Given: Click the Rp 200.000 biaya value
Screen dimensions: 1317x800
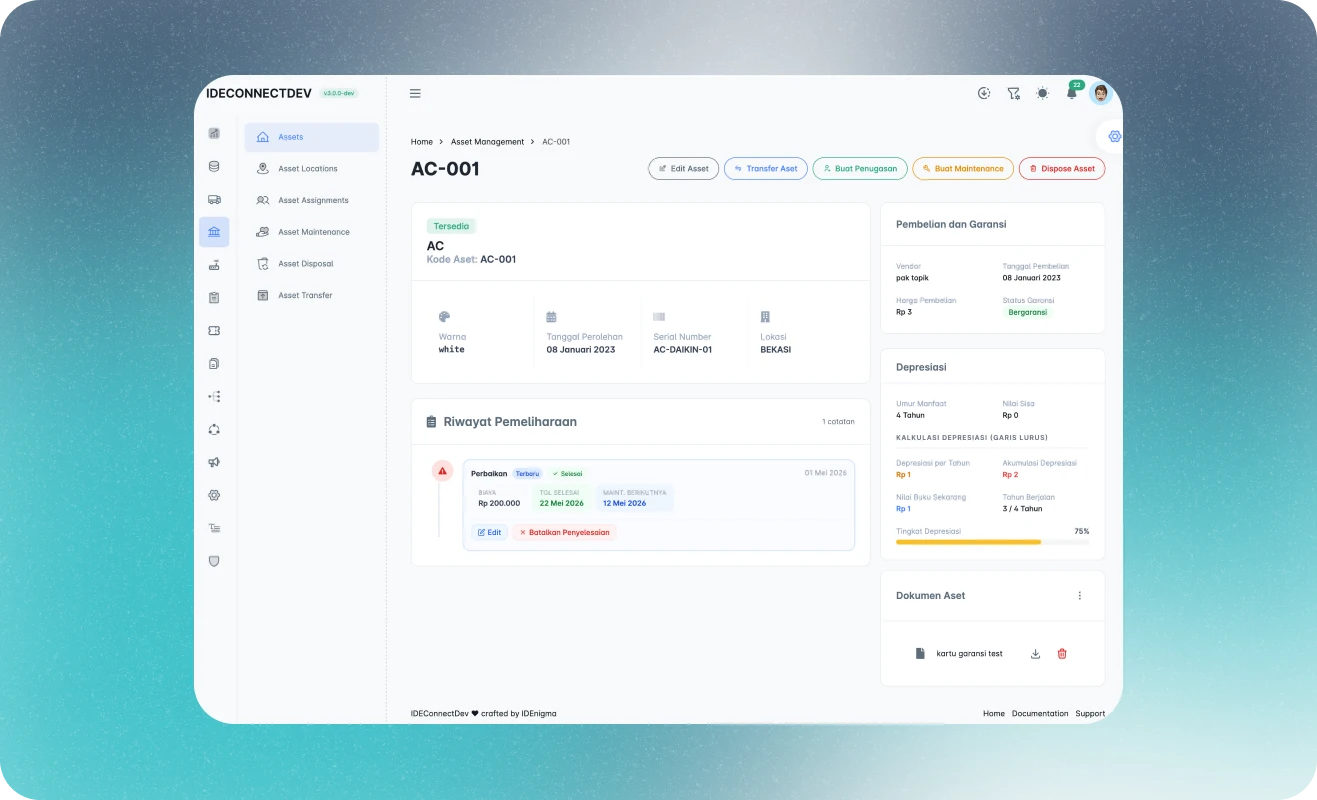Looking at the screenshot, I should point(499,503).
